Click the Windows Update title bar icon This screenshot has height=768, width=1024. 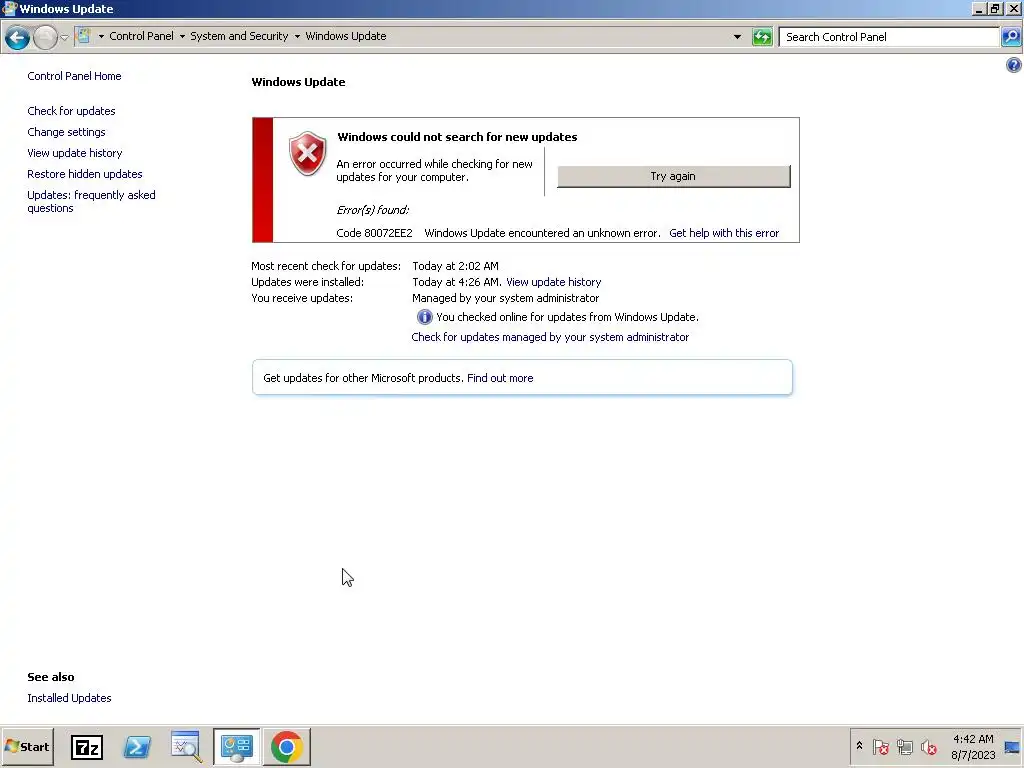[9, 8]
